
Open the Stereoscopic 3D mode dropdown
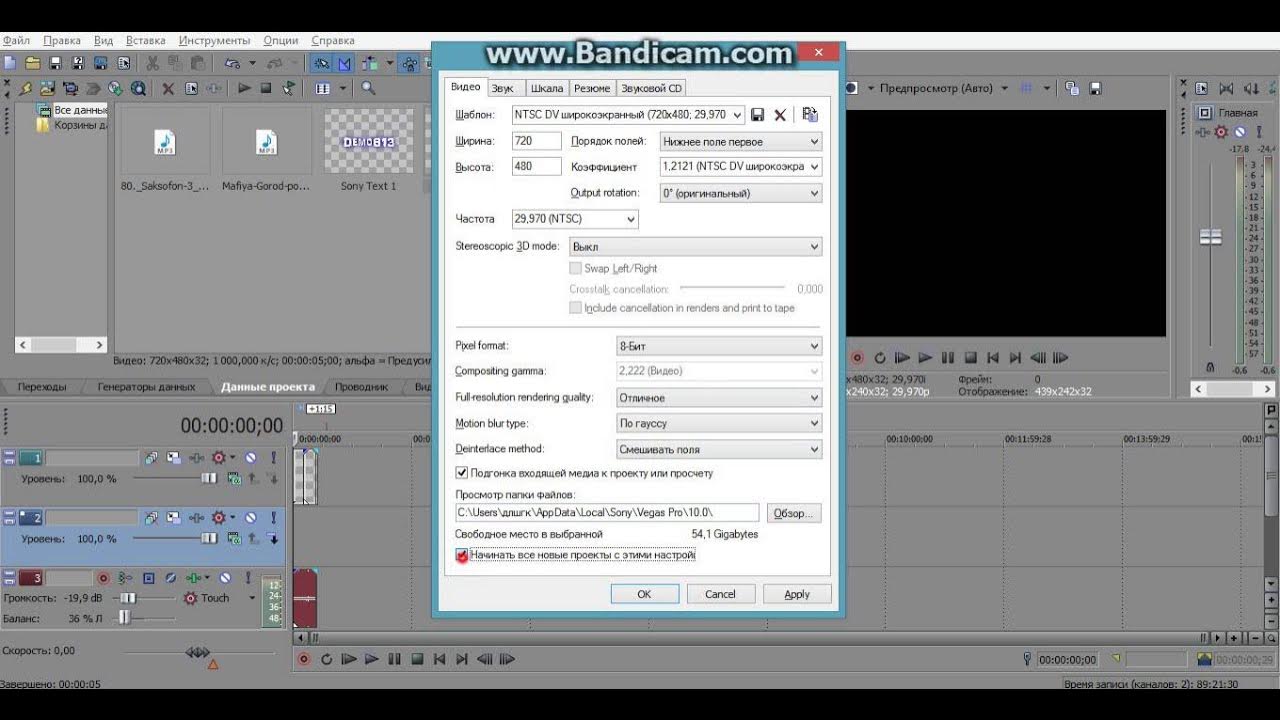tap(695, 246)
